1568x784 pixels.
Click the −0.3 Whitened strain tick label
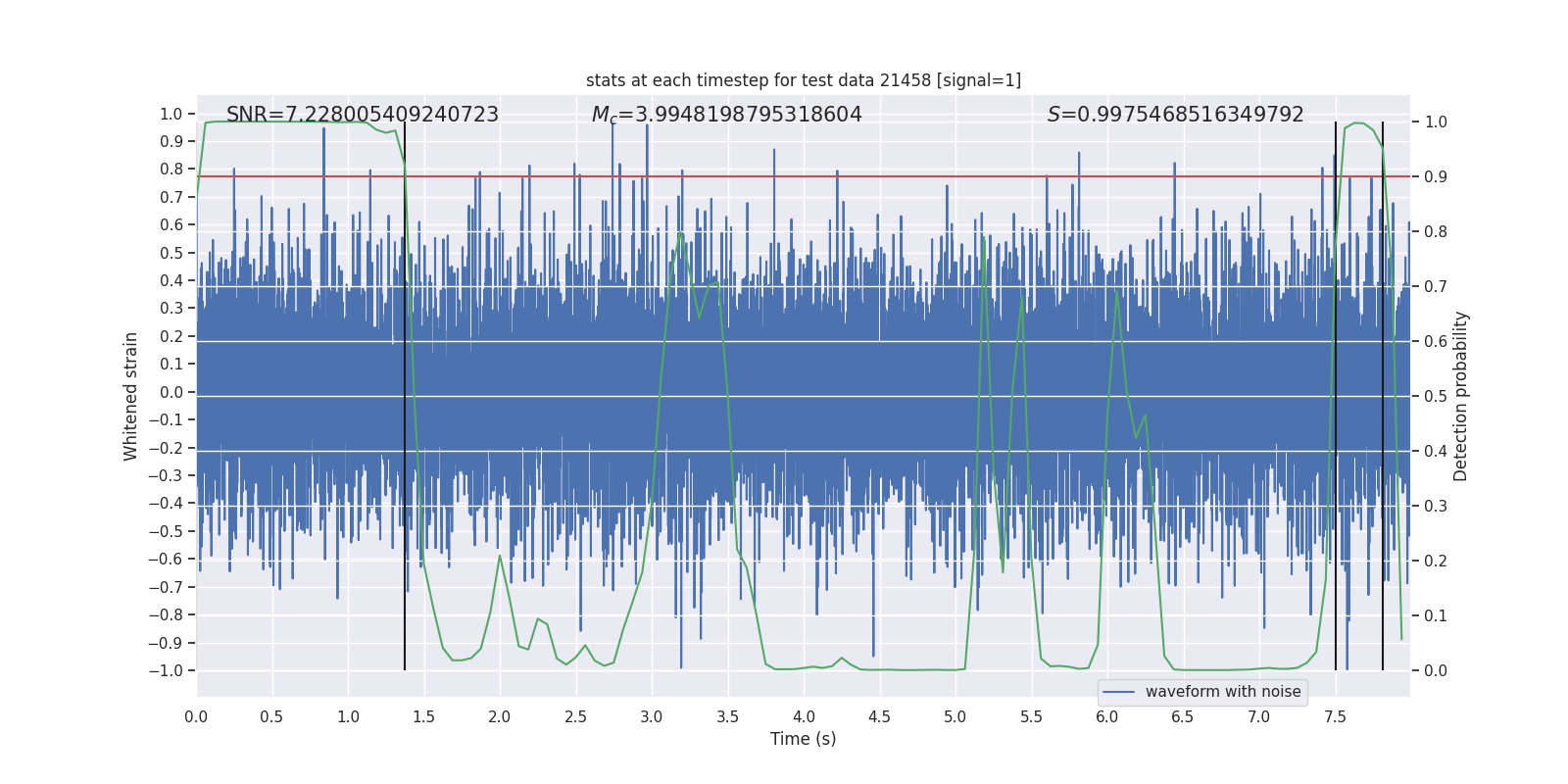point(166,475)
